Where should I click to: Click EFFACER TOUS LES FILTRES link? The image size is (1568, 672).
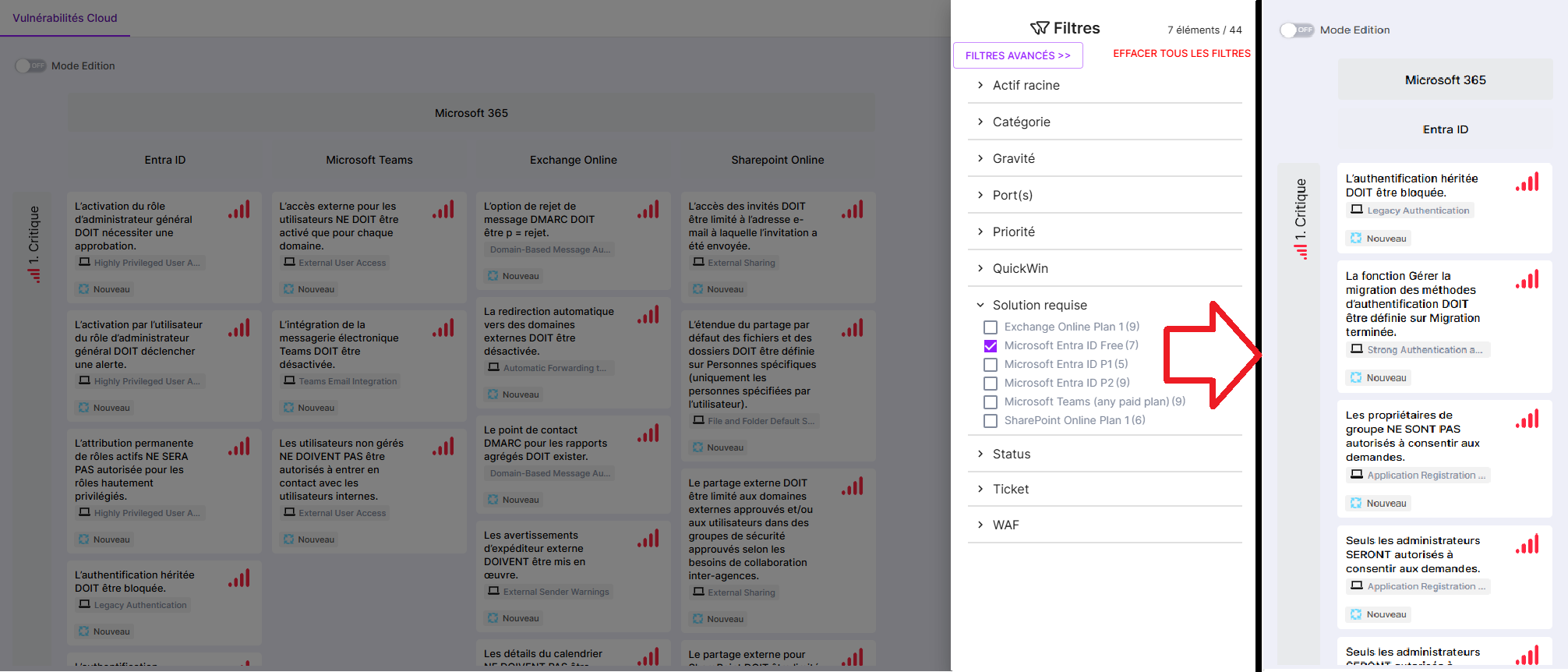click(x=1181, y=54)
